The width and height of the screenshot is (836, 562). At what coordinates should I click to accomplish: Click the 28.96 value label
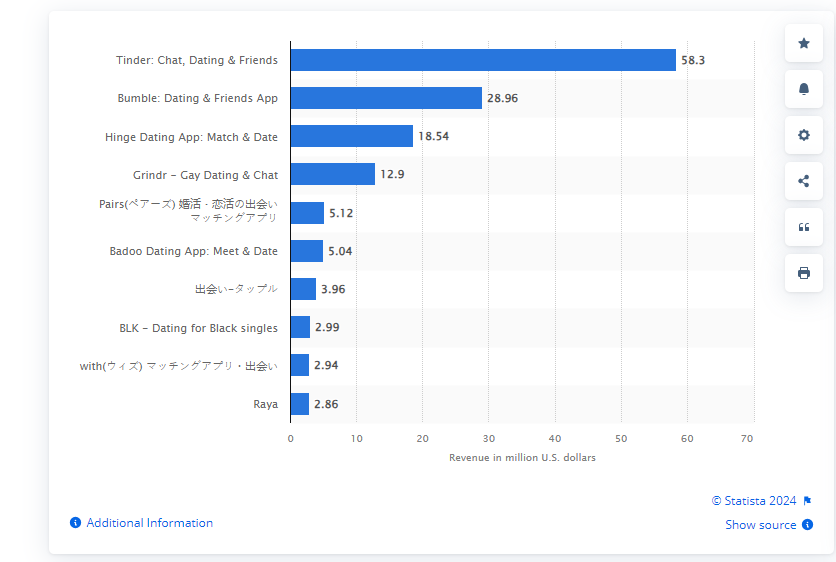point(502,98)
